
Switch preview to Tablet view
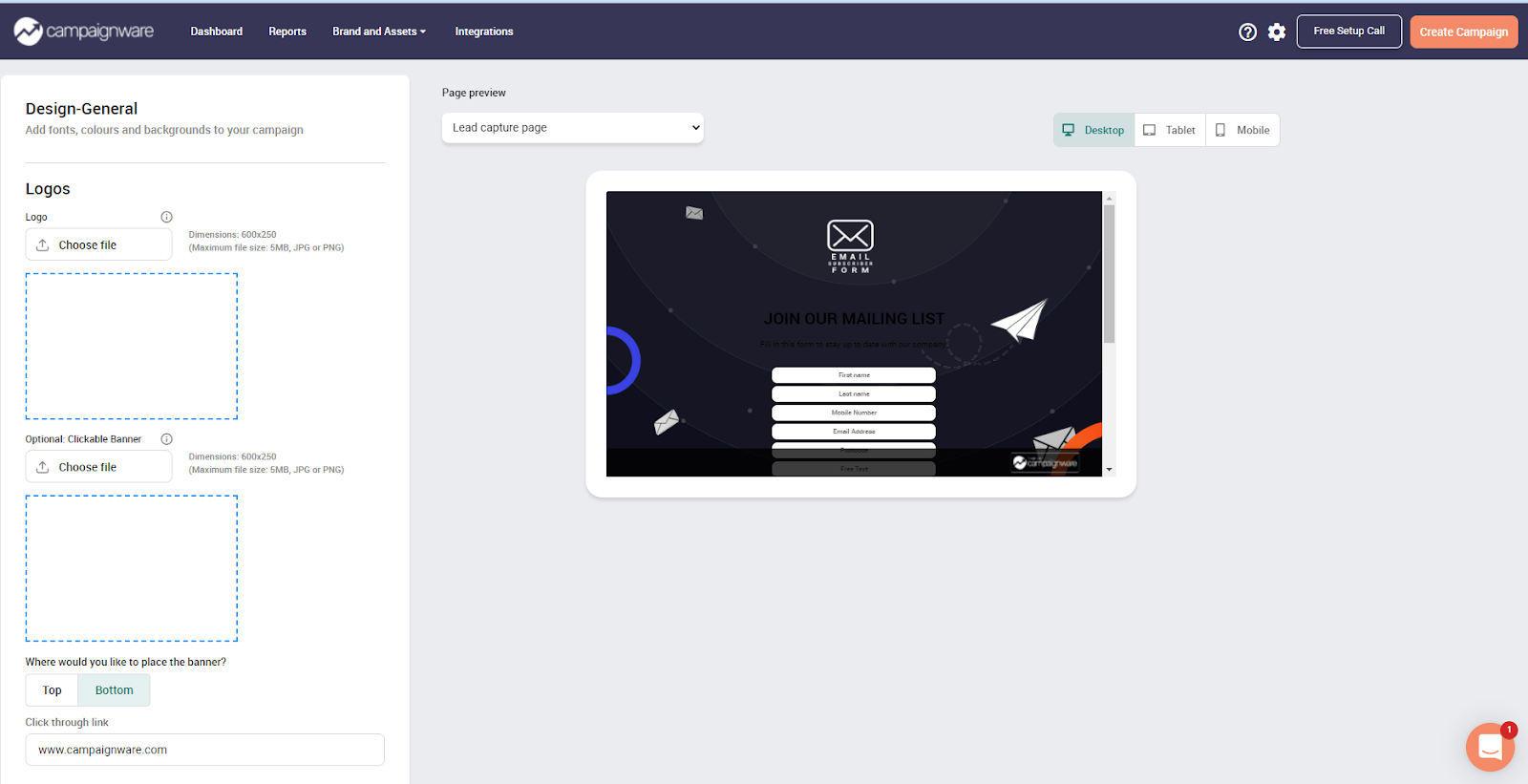(1170, 130)
